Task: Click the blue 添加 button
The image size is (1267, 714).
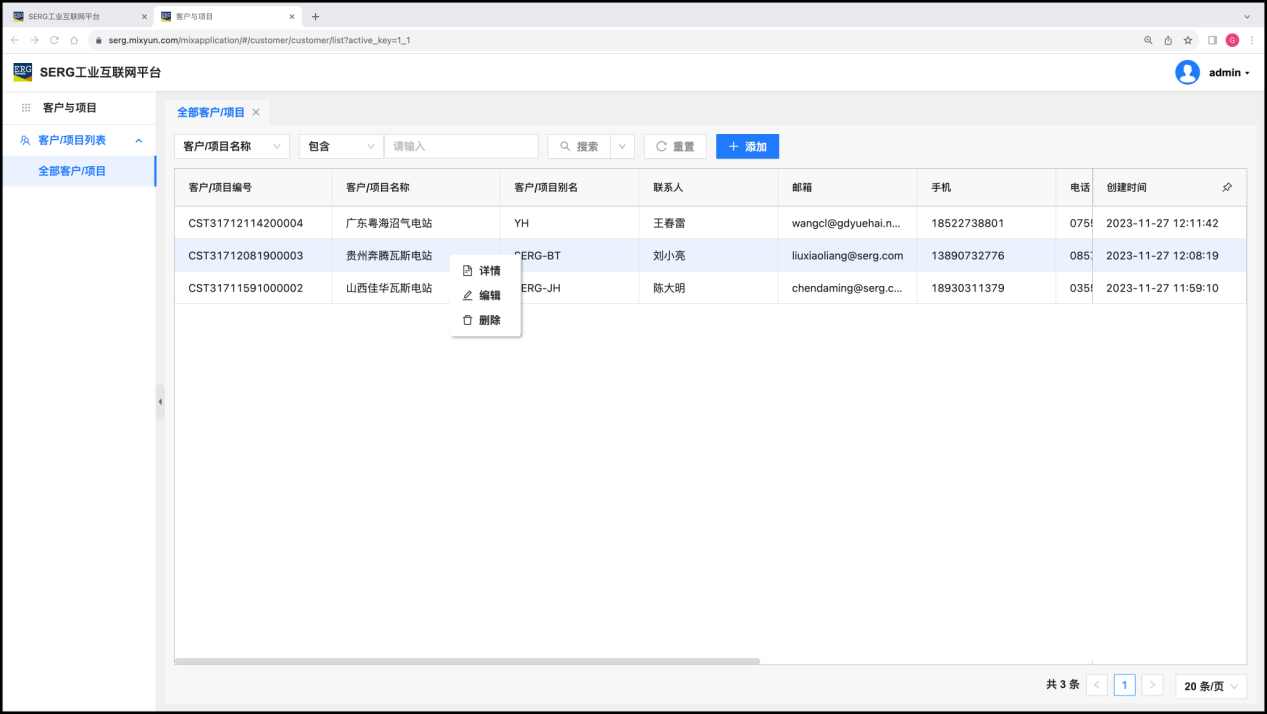Action: [x=747, y=146]
